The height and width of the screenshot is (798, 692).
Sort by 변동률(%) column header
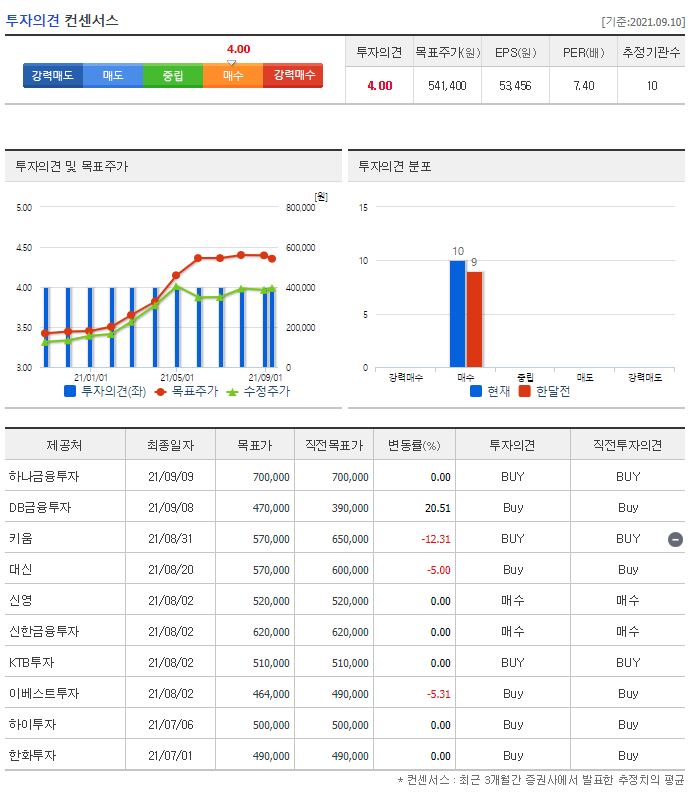click(x=414, y=445)
